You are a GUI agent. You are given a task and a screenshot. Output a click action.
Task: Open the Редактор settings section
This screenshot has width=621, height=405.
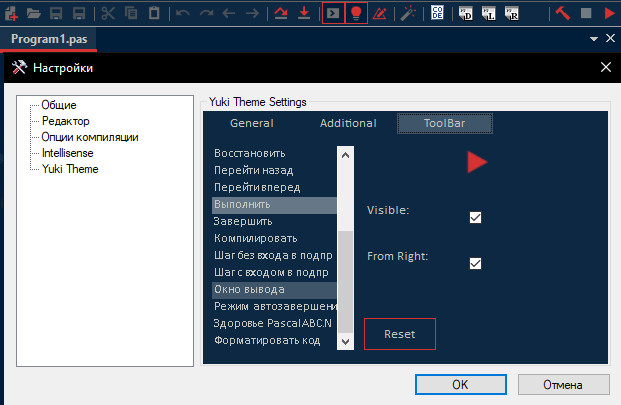click(x=66, y=121)
